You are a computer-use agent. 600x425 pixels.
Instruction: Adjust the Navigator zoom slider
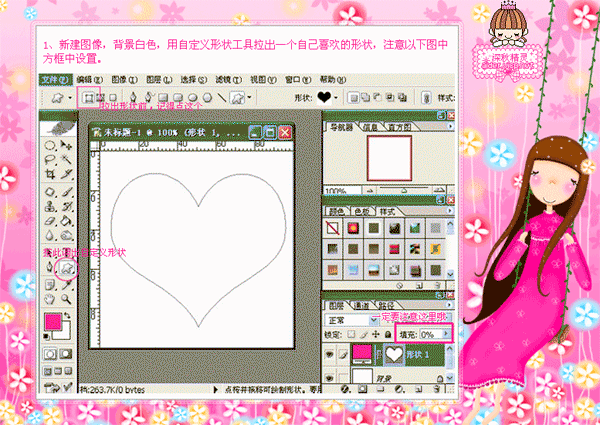tap(404, 190)
